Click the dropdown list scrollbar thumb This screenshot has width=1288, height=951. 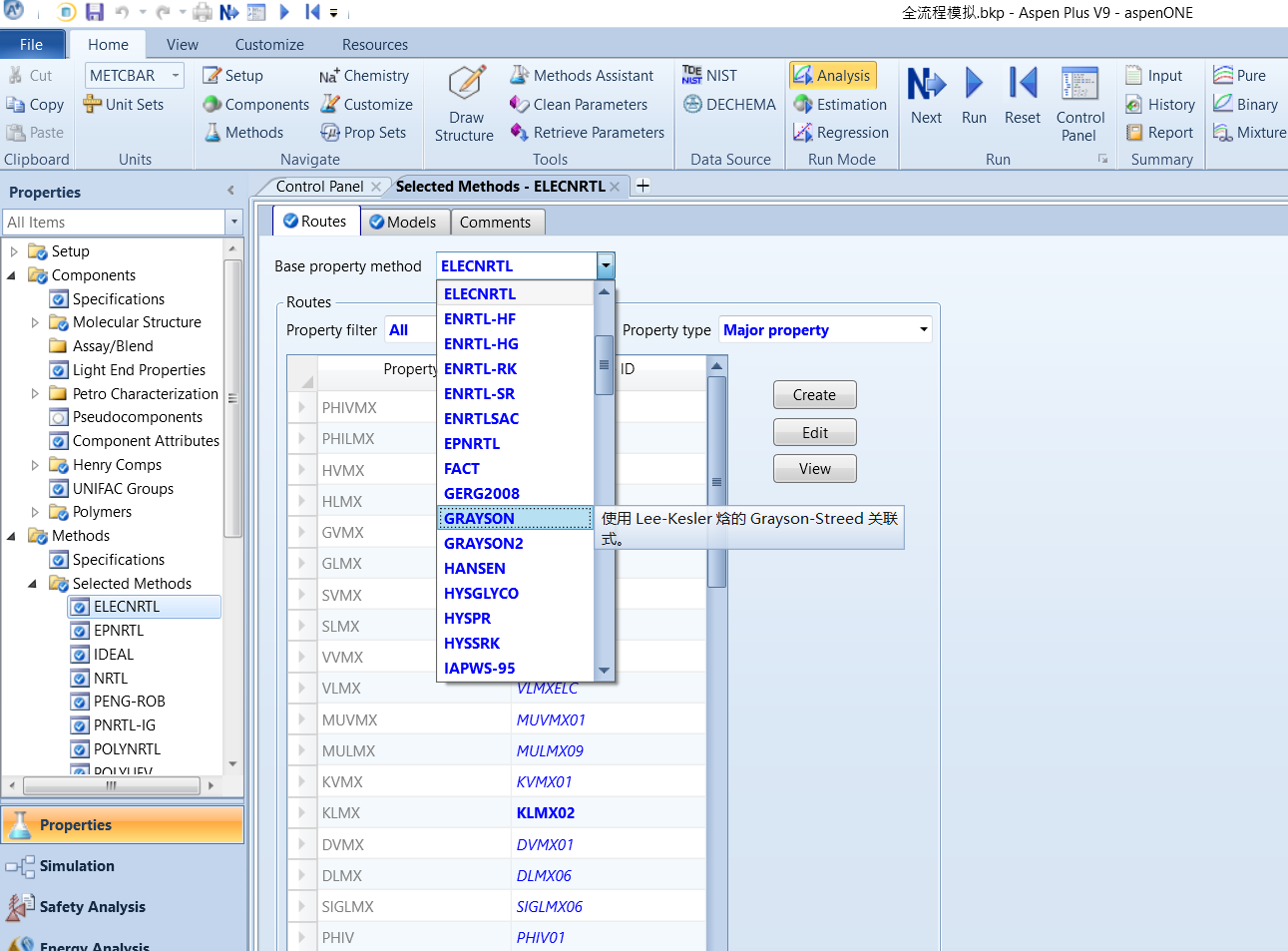click(604, 365)
